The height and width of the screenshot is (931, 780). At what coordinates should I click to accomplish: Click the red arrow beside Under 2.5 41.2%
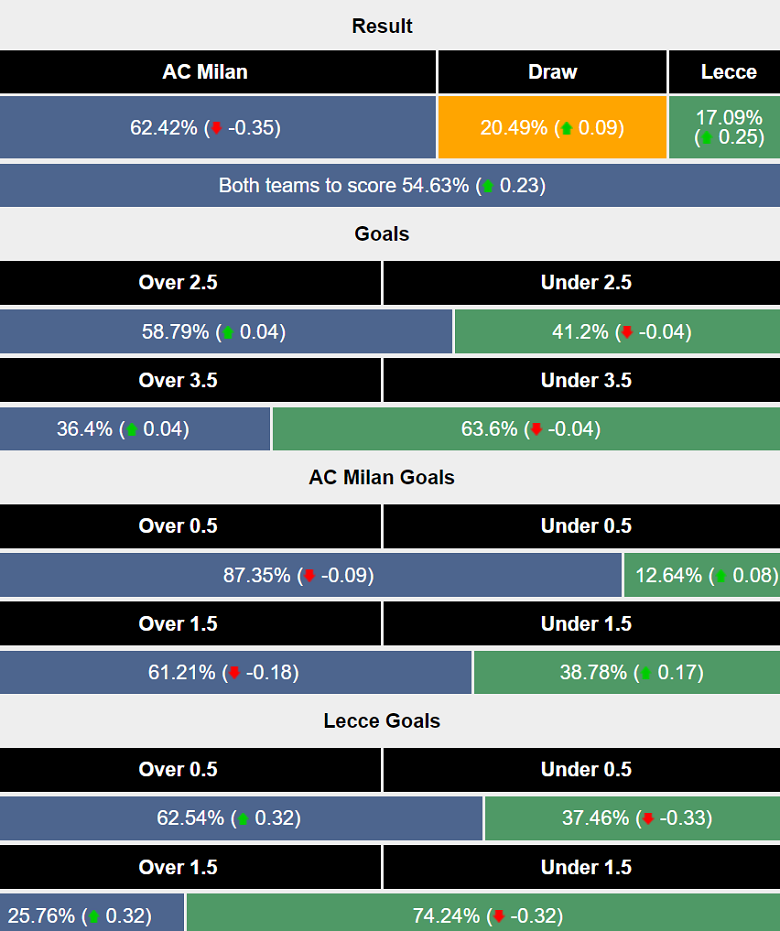point(627,332)
